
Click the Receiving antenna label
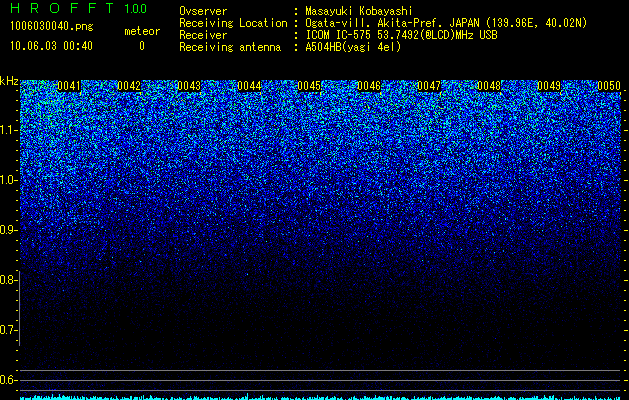point(230,47)
